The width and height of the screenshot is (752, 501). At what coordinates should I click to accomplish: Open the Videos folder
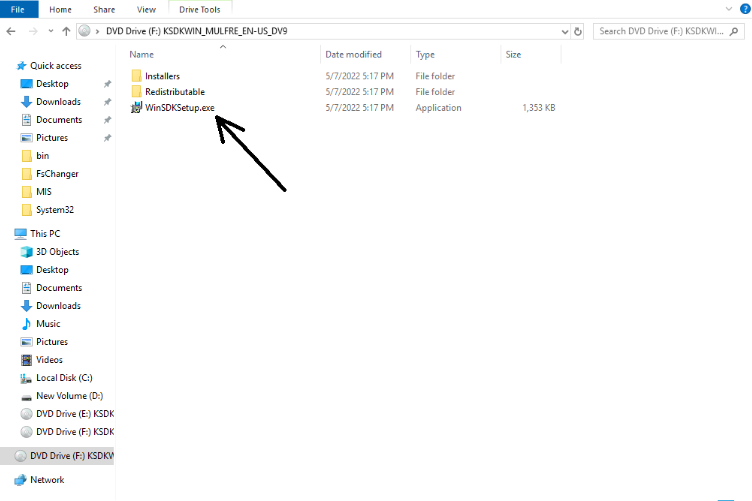(x=49, y=360)
